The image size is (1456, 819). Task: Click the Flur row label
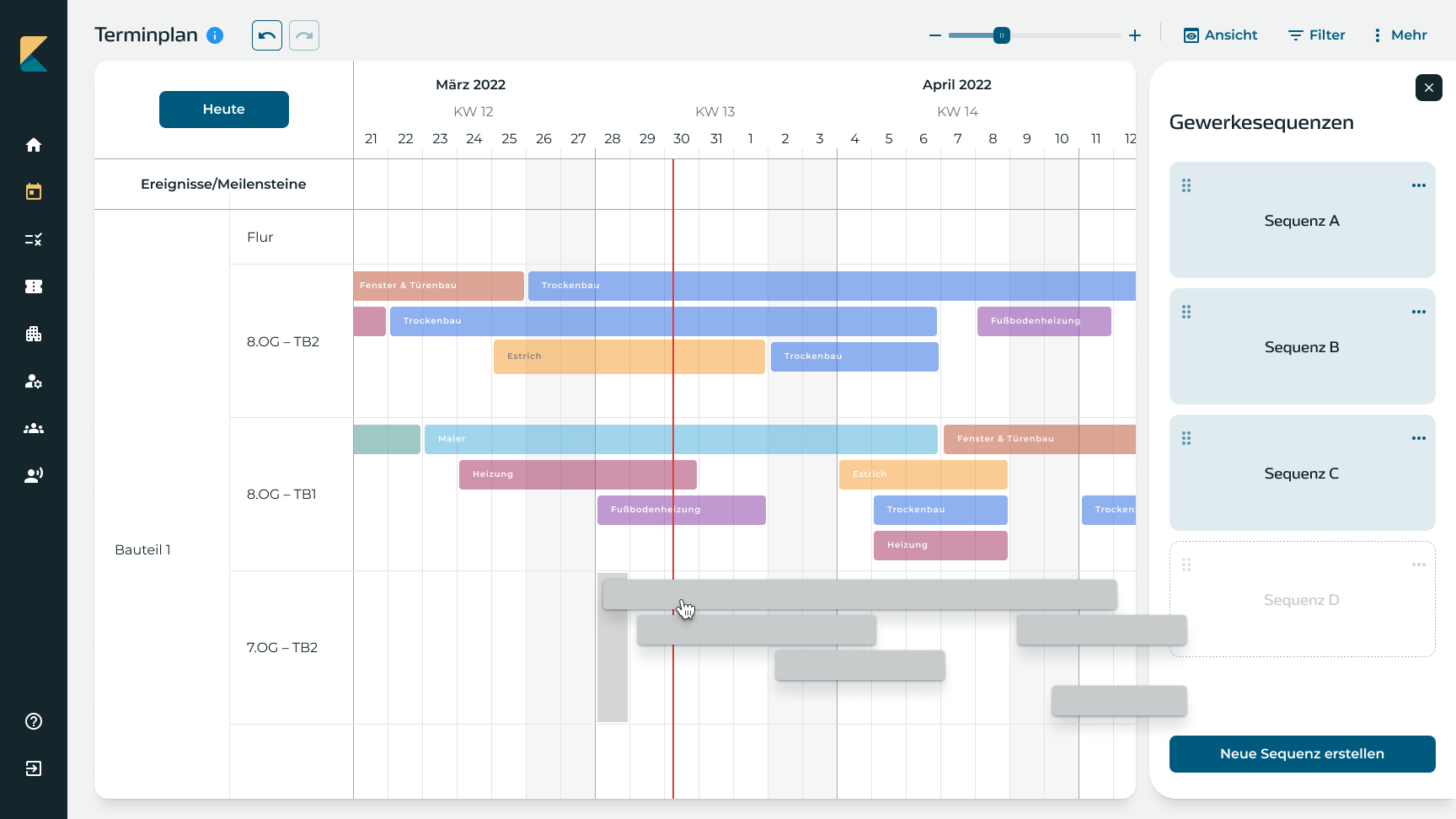tap(260, 238)
